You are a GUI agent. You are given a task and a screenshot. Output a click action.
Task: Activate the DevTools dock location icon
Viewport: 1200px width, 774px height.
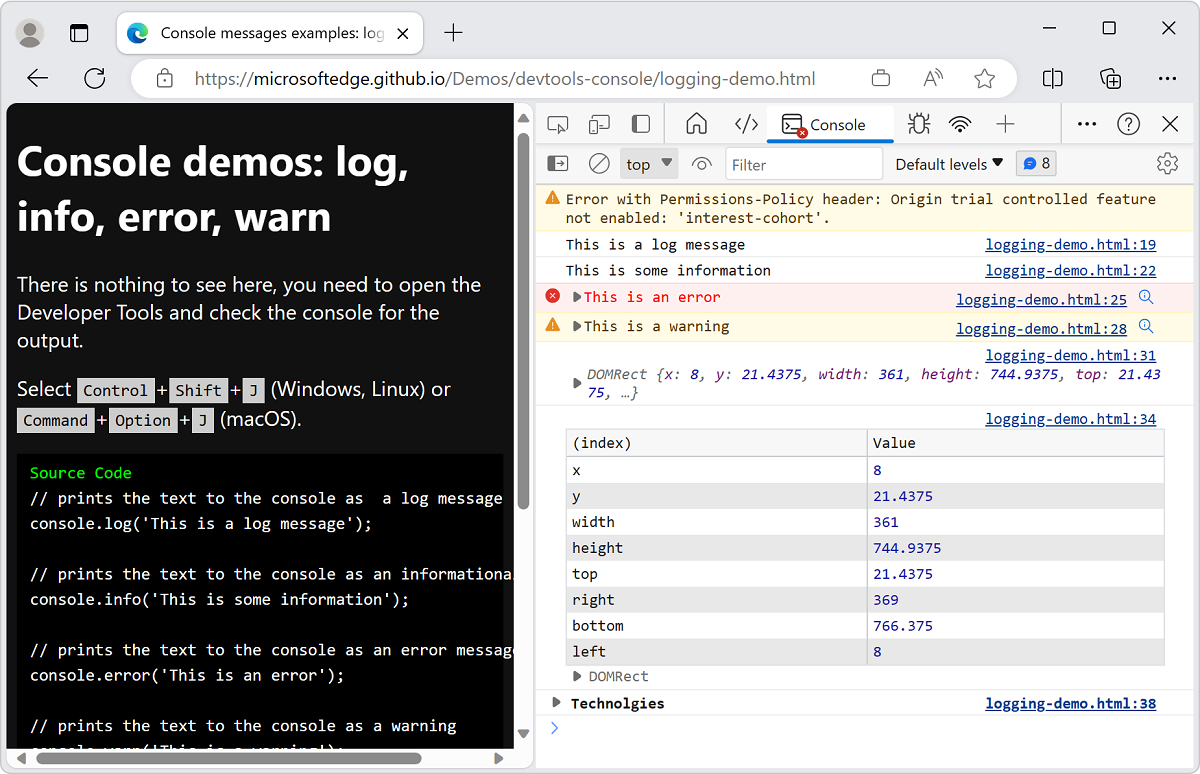pos(639,124)
